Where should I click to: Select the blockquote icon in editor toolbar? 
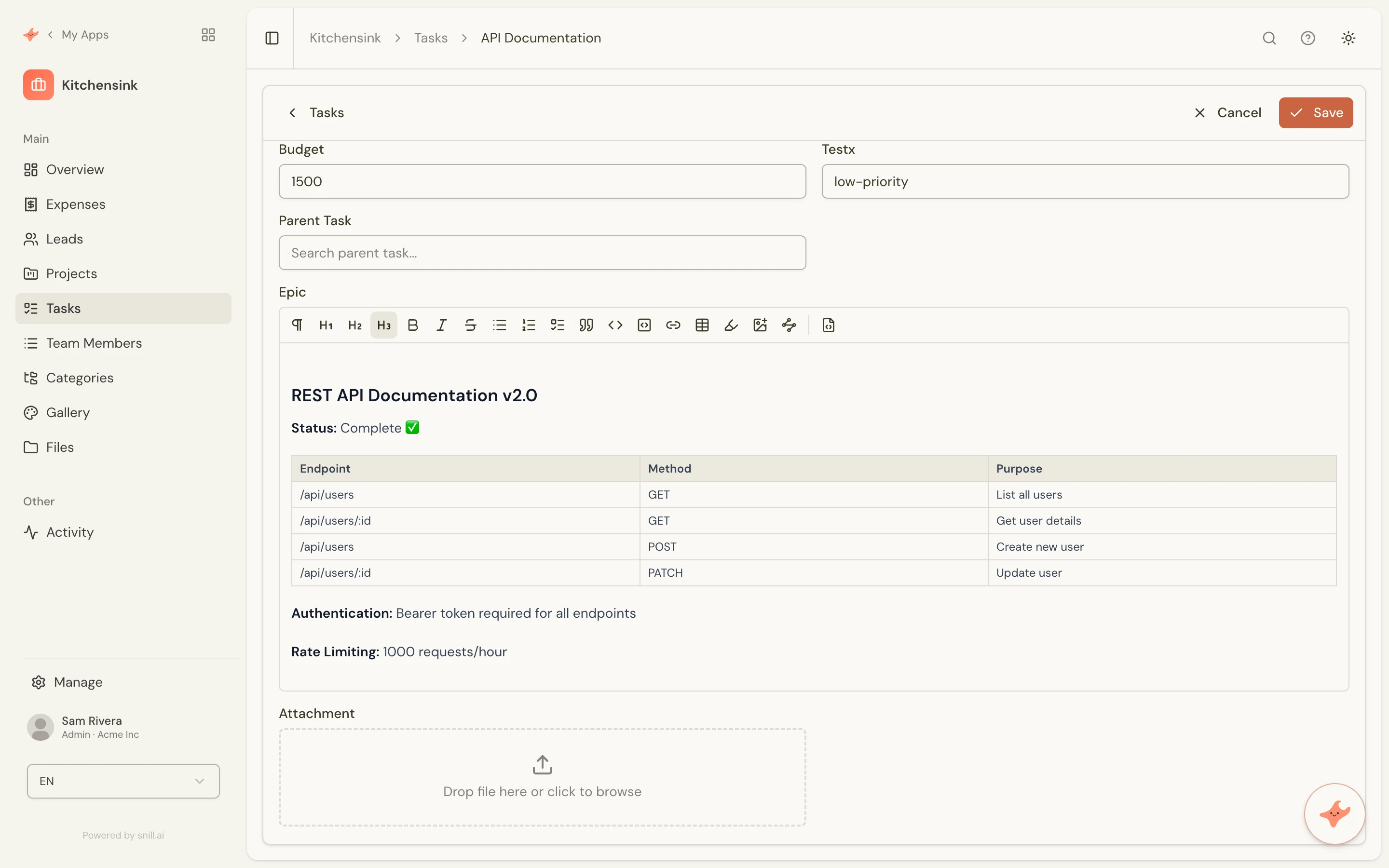[x=586, y=325]
